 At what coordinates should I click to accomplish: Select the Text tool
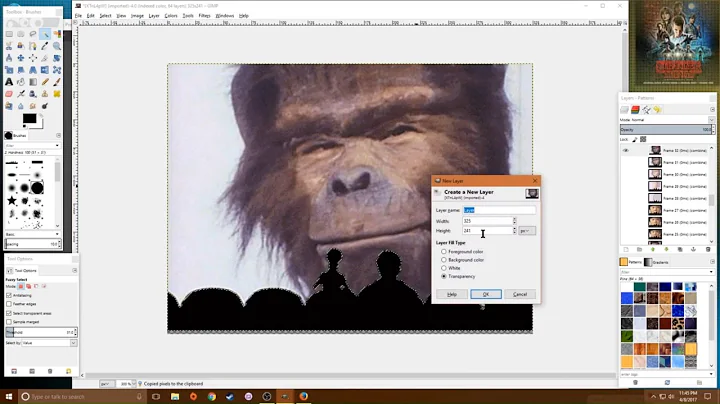pos(9,82)
